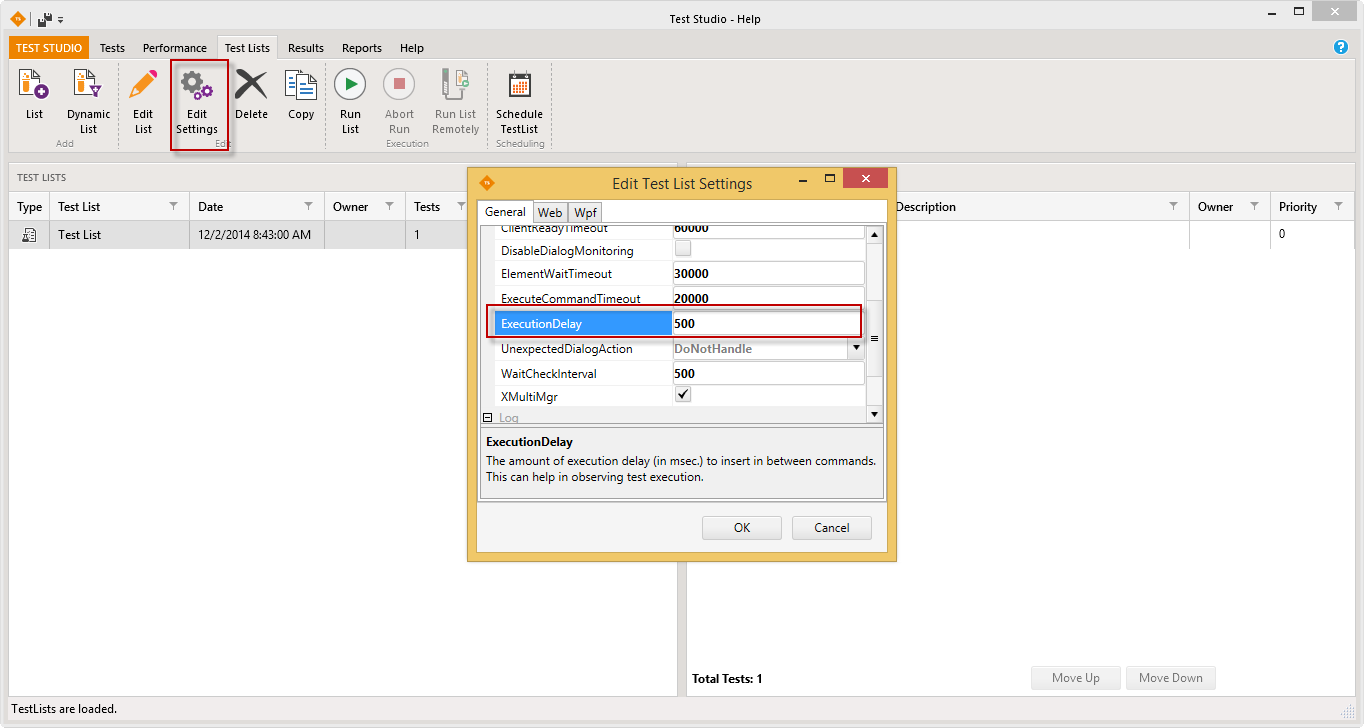The width and height of the screenshot is (1364, 728).
Task: Enable the DisableDialogMonitoring checkbox
Action: pyautogui.click(x=683, y=249)
